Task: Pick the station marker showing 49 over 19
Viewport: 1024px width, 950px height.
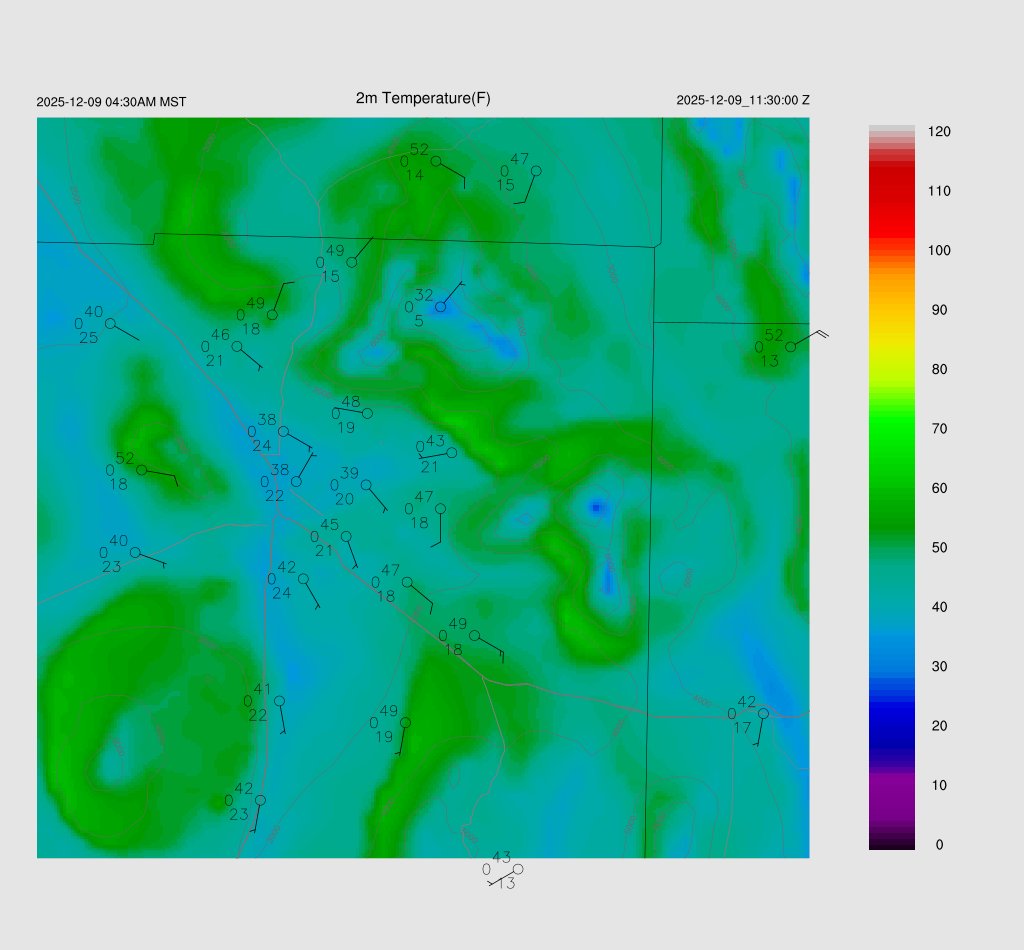Action: [x=405, y=722]
